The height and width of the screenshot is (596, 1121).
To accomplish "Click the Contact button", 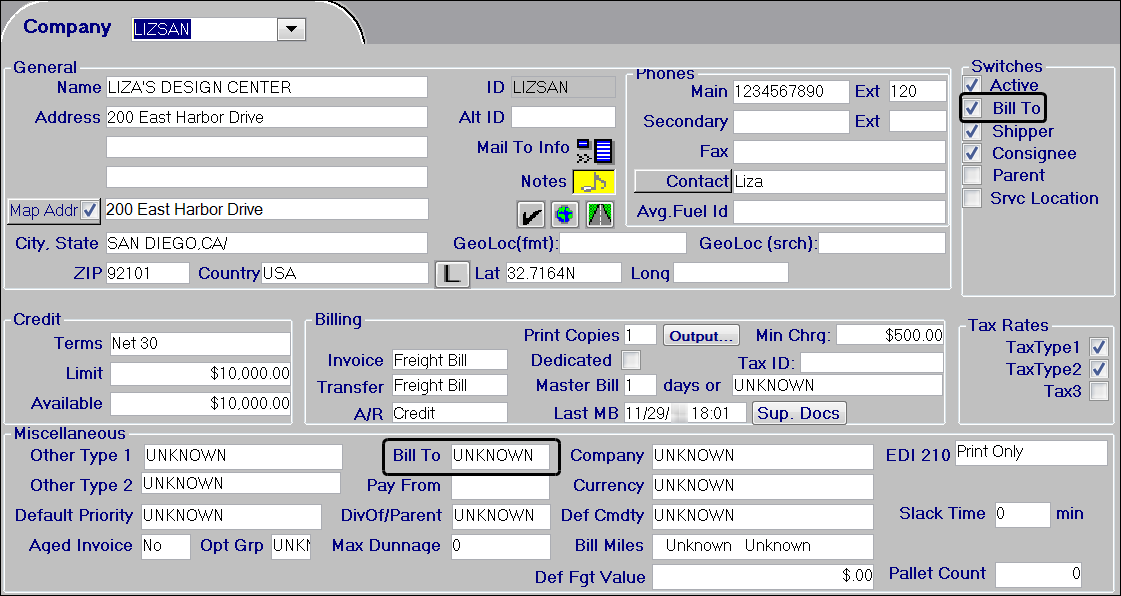I will pyautogui.click(x=683, y=181).
